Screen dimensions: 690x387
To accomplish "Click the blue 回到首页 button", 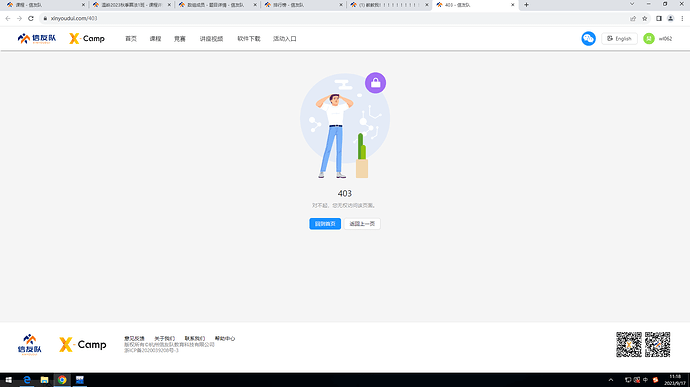I will pyautogui.click(x=325, y=224).
